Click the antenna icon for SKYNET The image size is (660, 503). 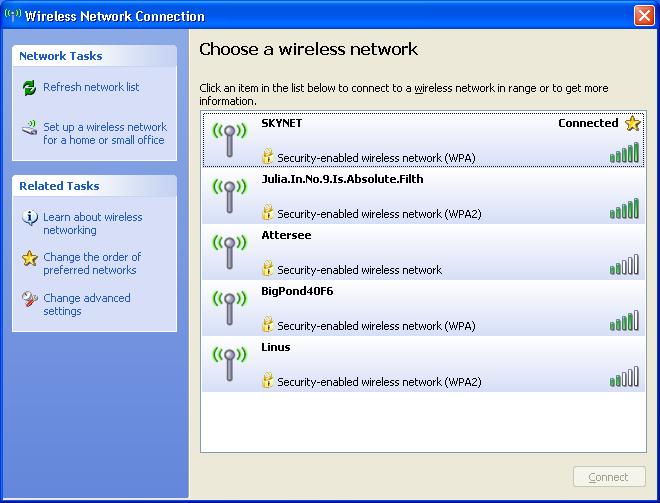[229, 139]
